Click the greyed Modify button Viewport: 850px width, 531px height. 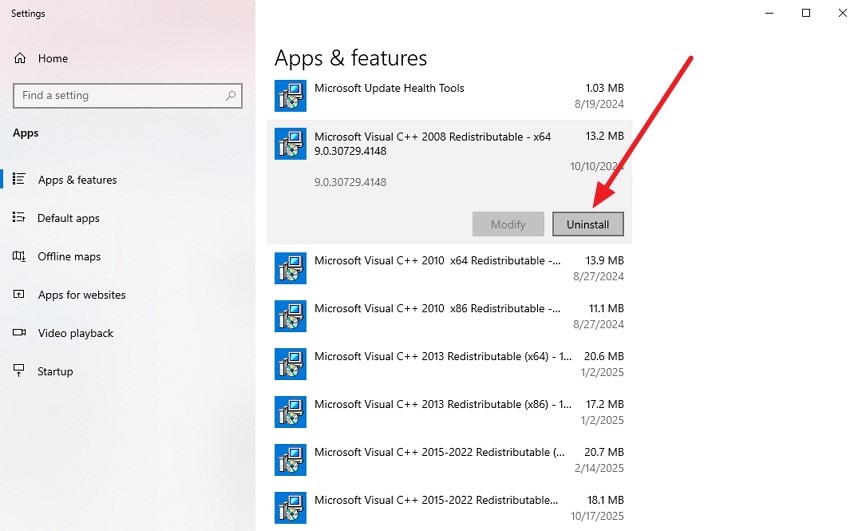508,224
